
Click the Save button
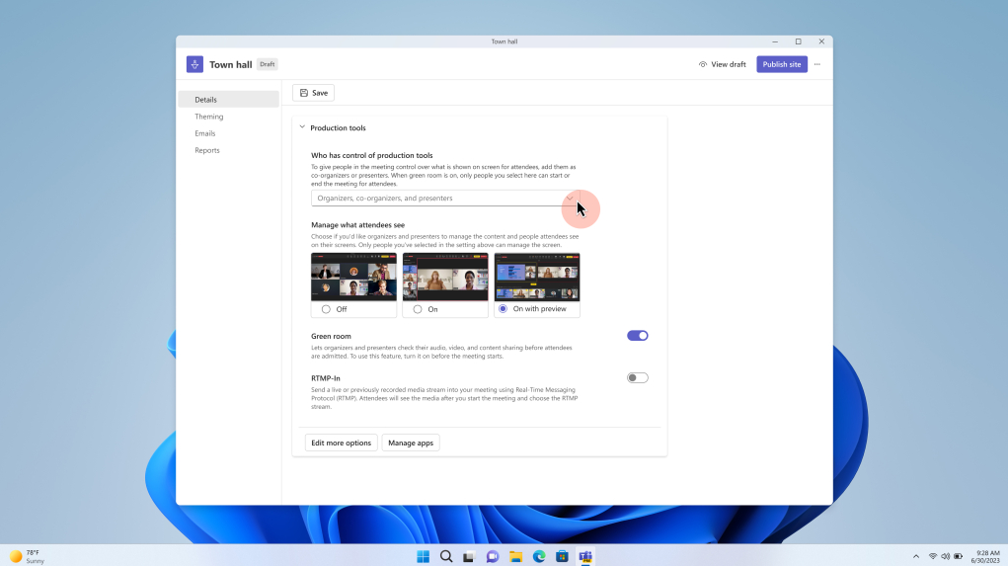click(313, 93)
